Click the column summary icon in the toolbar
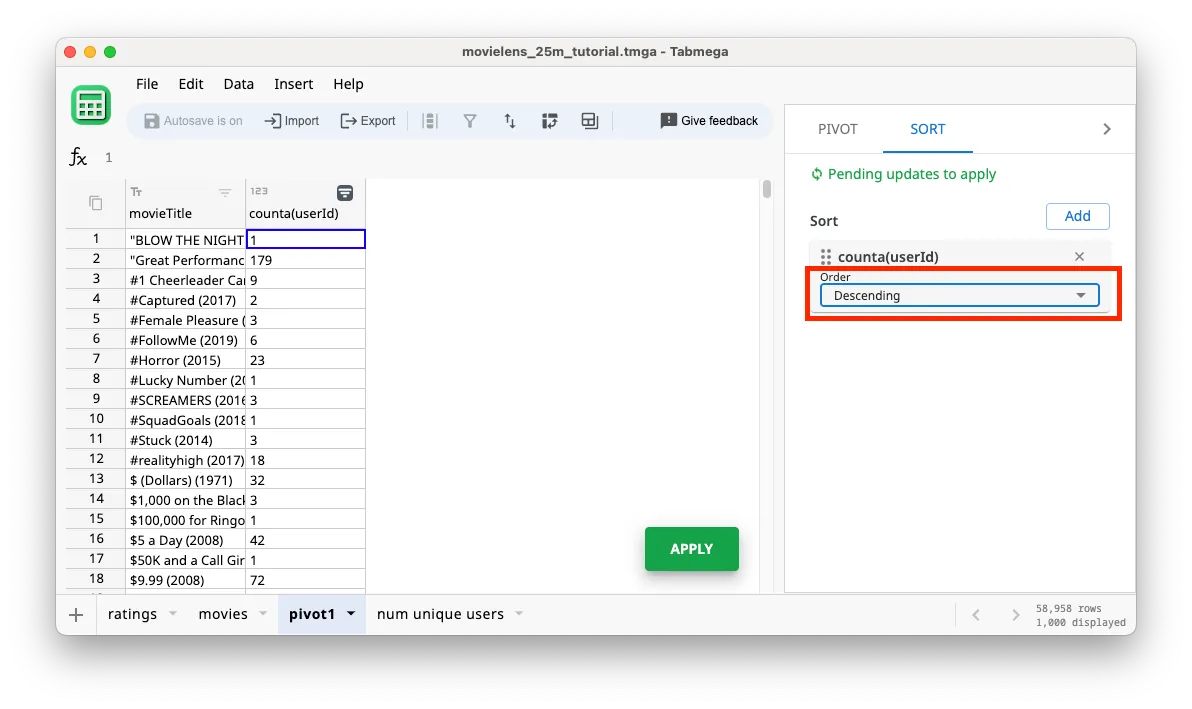Image resolution: width=1192 pixels, height=709 pixels. (x=430, y=120)
